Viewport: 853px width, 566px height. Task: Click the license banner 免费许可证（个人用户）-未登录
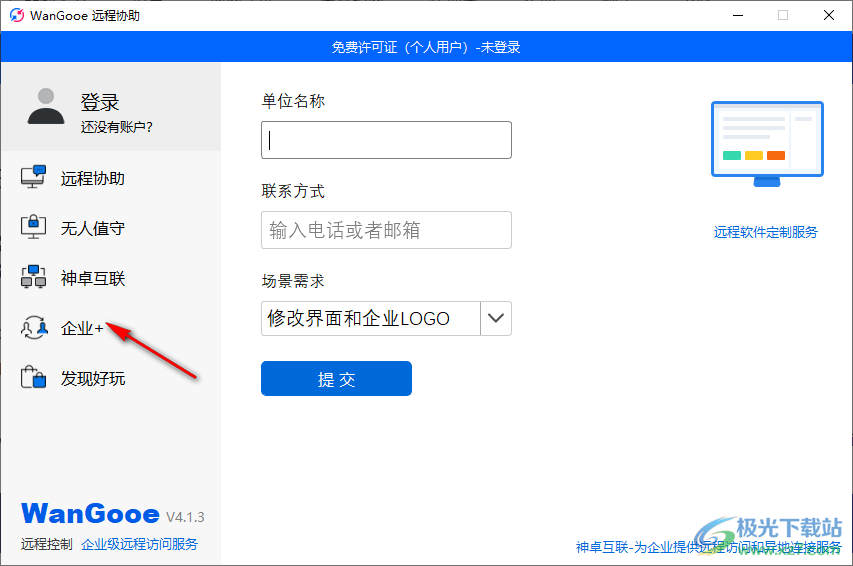[x=426, y=47]
